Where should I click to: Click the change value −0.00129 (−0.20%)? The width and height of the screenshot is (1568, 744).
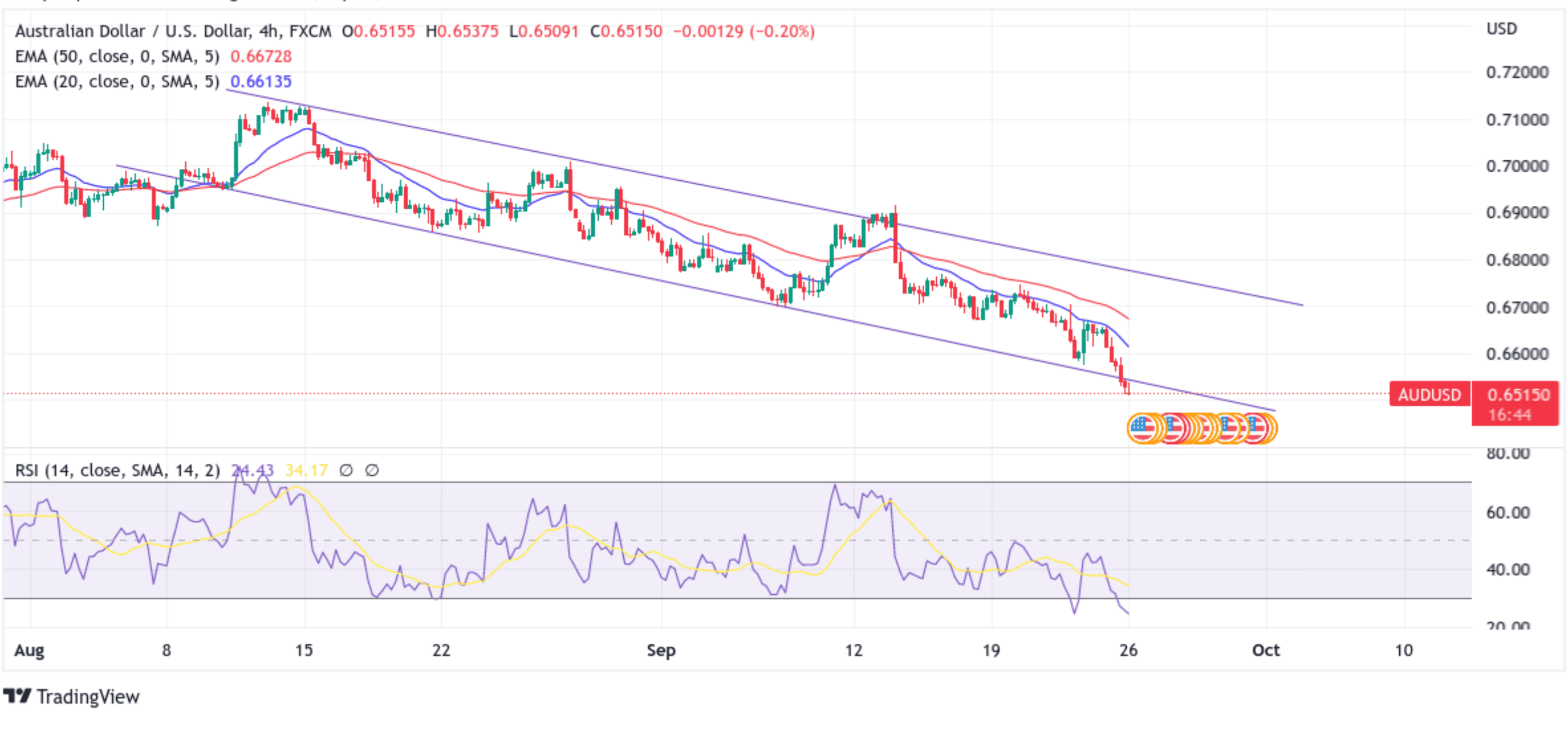[744, 31]
